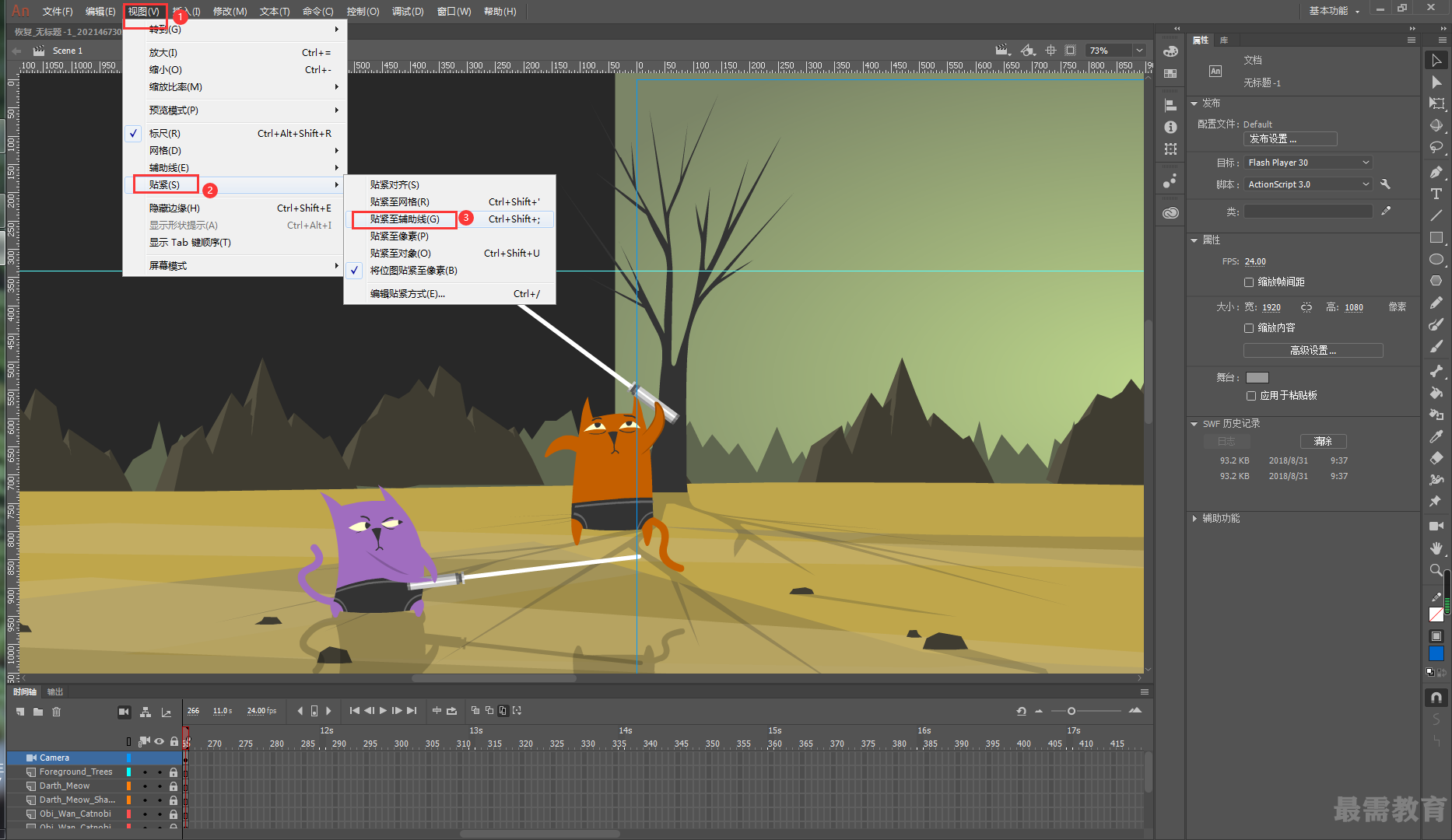
Task: Select the Free Transform tool
Action: (1436, 103)
